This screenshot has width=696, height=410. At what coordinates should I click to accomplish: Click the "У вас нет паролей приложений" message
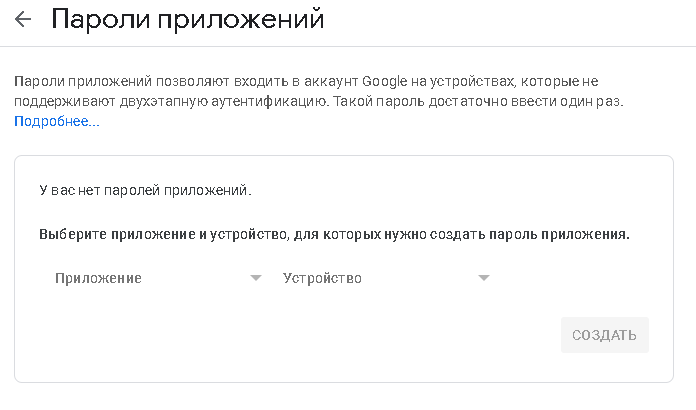pyautogui.click(x=145, y=189)
